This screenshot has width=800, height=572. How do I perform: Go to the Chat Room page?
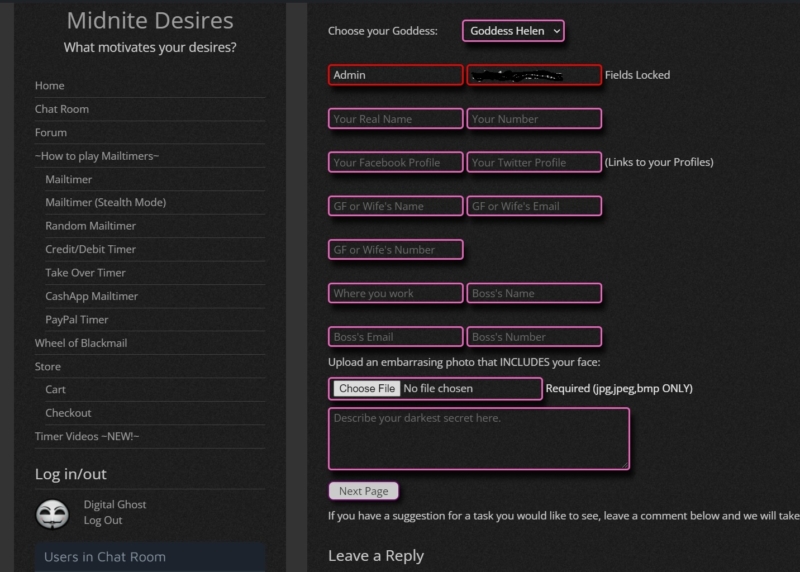(x=62, y=109)
